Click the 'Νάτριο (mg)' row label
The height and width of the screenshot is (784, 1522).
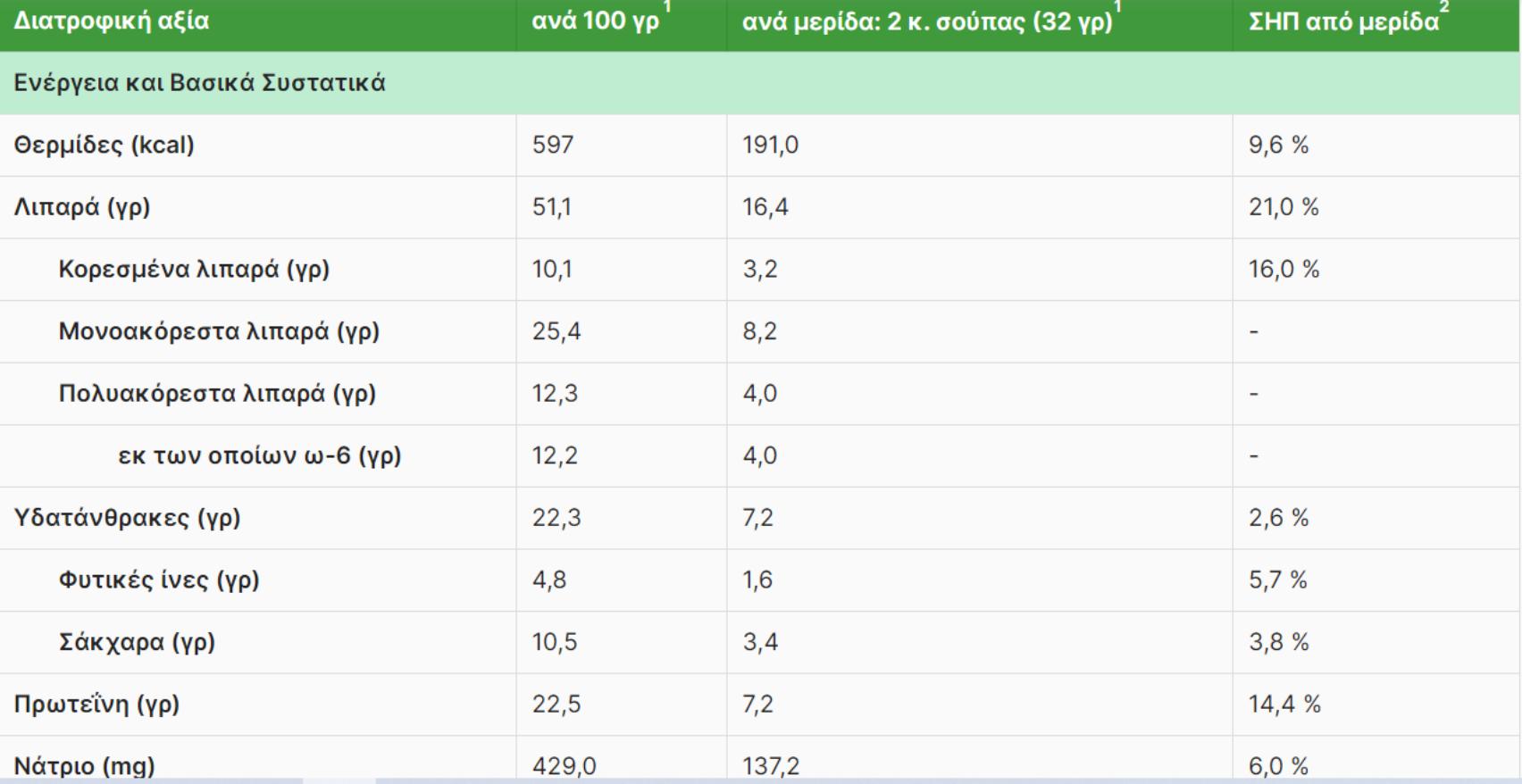pyautogui.click(x=84, y=766)
